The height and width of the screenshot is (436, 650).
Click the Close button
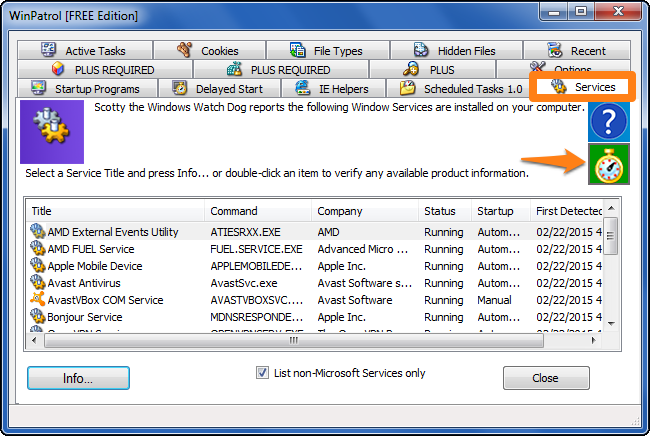point(546,378)
